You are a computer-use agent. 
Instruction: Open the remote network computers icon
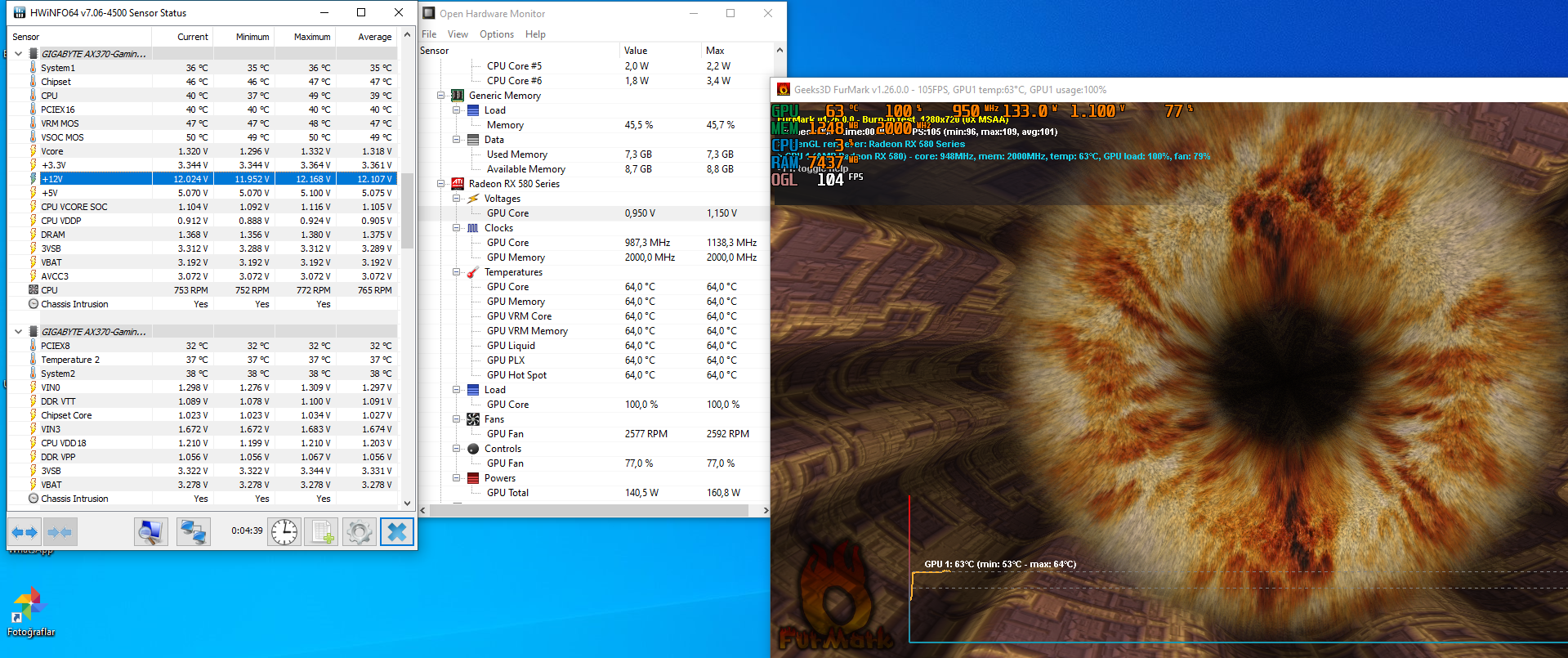pyautogui.click(x=194, y=532)
